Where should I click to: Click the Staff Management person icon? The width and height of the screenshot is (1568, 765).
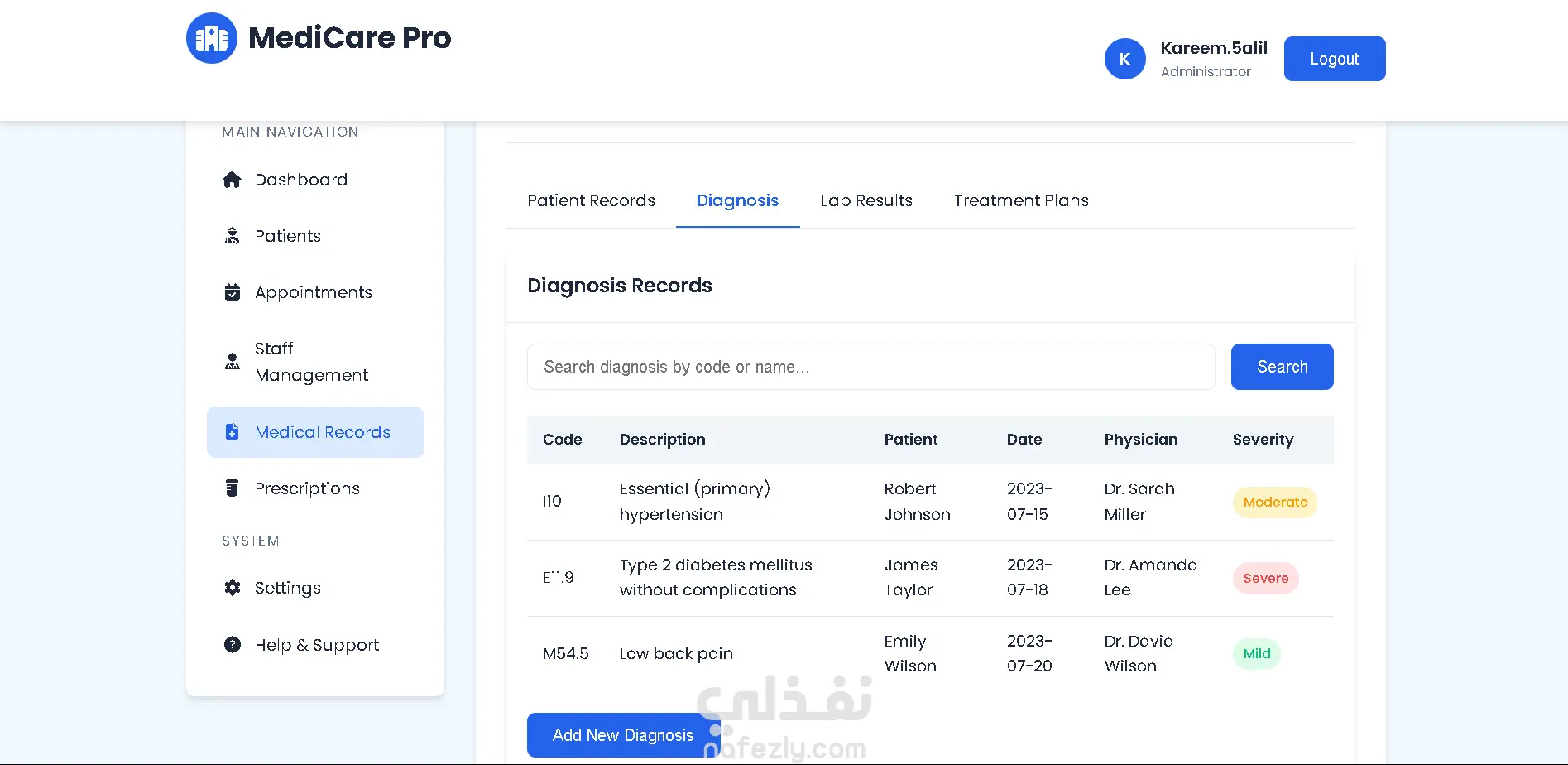pos(233,362)
